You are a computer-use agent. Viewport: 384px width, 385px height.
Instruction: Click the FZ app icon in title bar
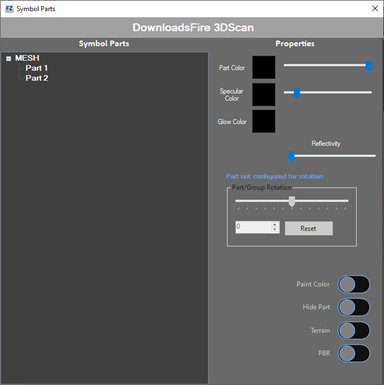(x=9, y=9)
